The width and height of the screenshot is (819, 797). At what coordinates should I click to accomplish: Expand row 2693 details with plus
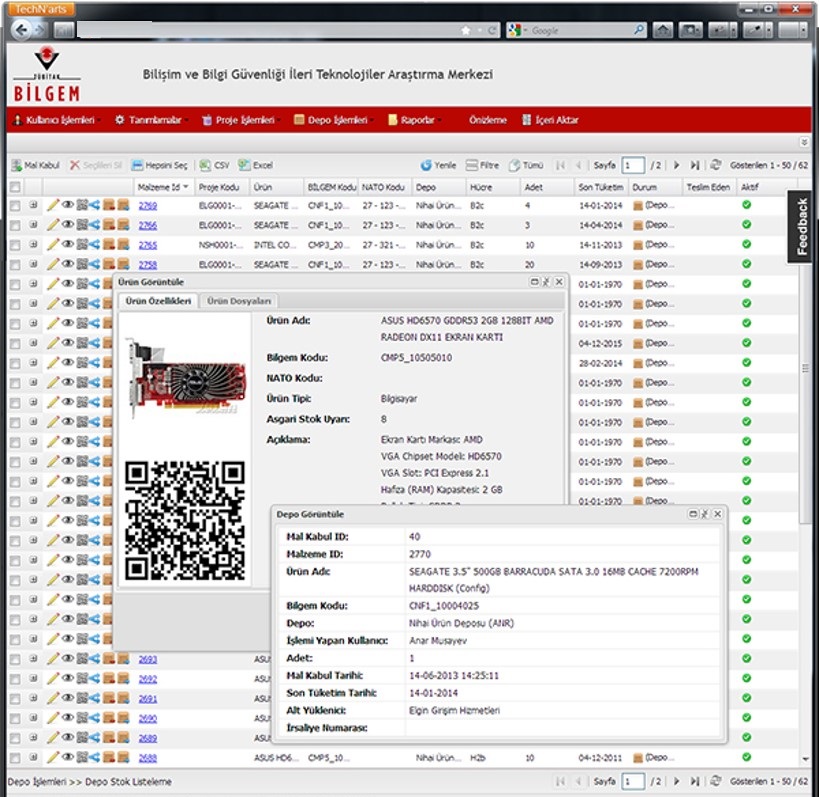33,659
